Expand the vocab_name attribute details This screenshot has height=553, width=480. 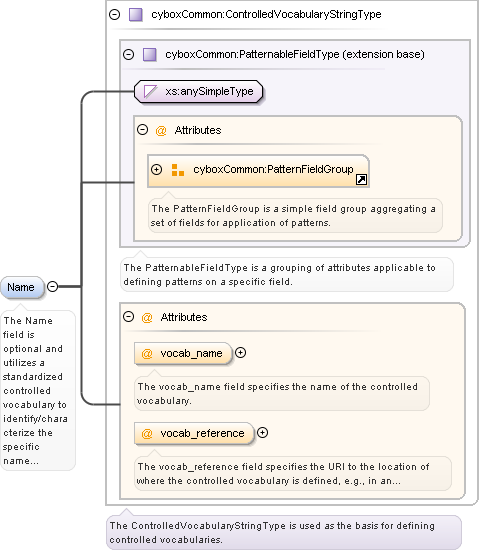click(241, 352)
